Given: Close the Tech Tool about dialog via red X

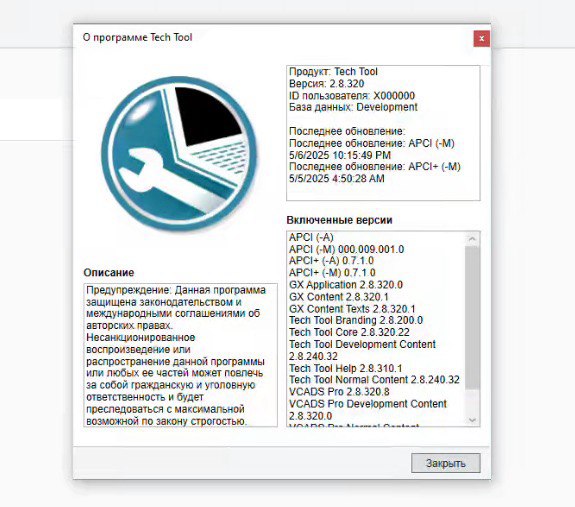Looking at the screenshot, I should (481, 38).
